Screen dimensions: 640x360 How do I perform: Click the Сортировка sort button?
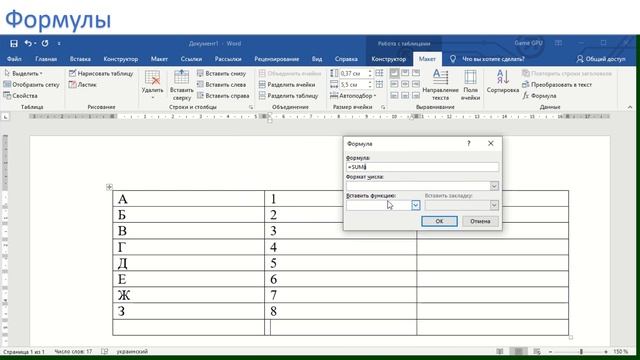click(x=503, y=82)
